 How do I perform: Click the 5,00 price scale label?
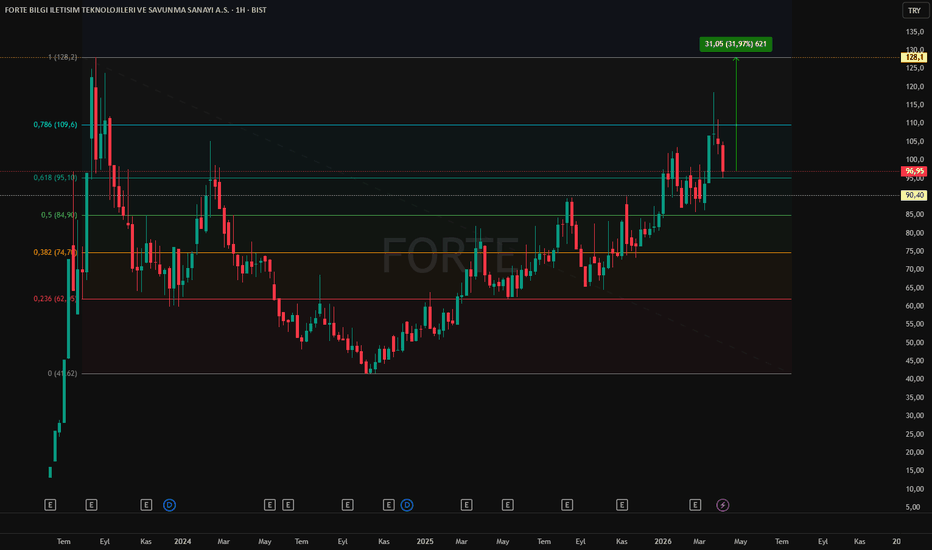click(915, 507)
